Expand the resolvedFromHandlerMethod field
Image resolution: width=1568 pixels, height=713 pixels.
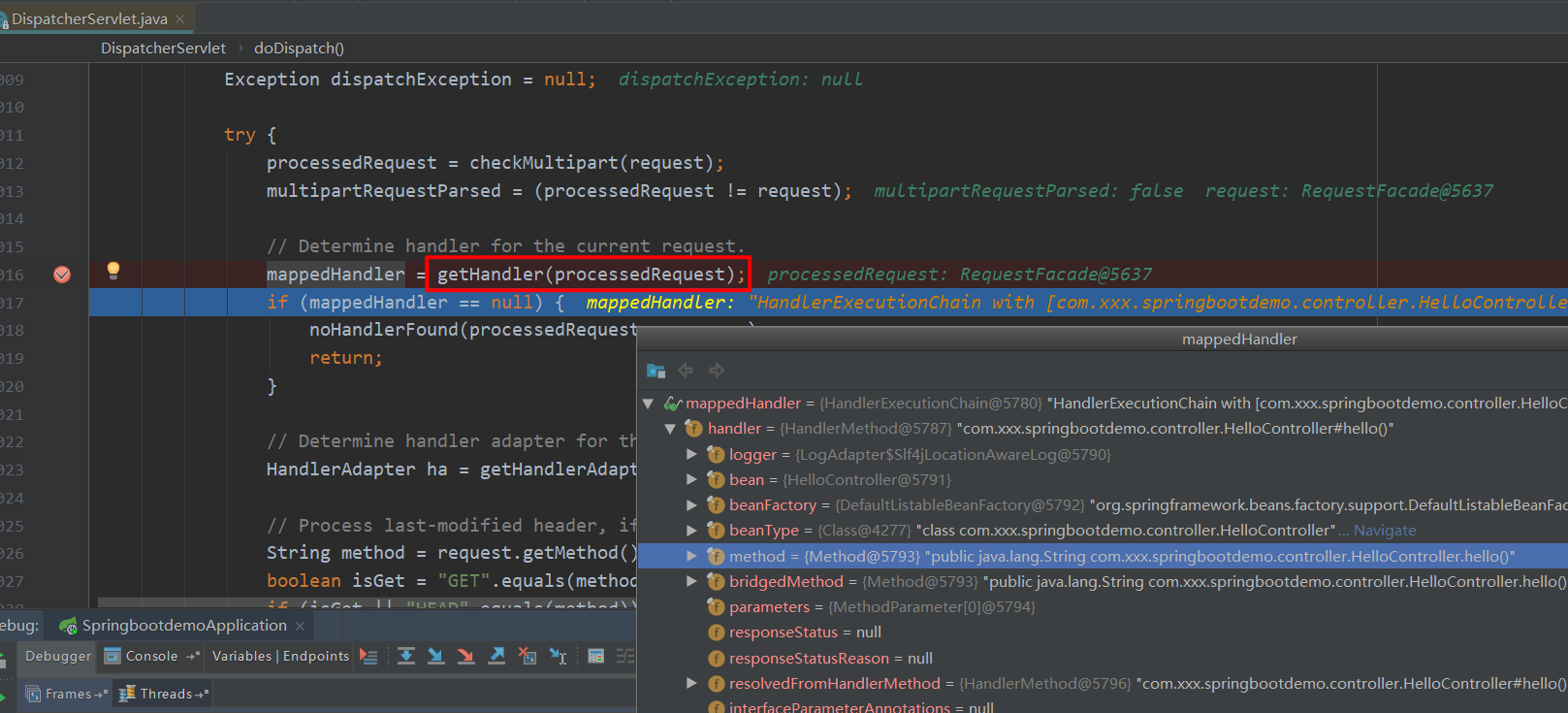(x=691, y=683)
